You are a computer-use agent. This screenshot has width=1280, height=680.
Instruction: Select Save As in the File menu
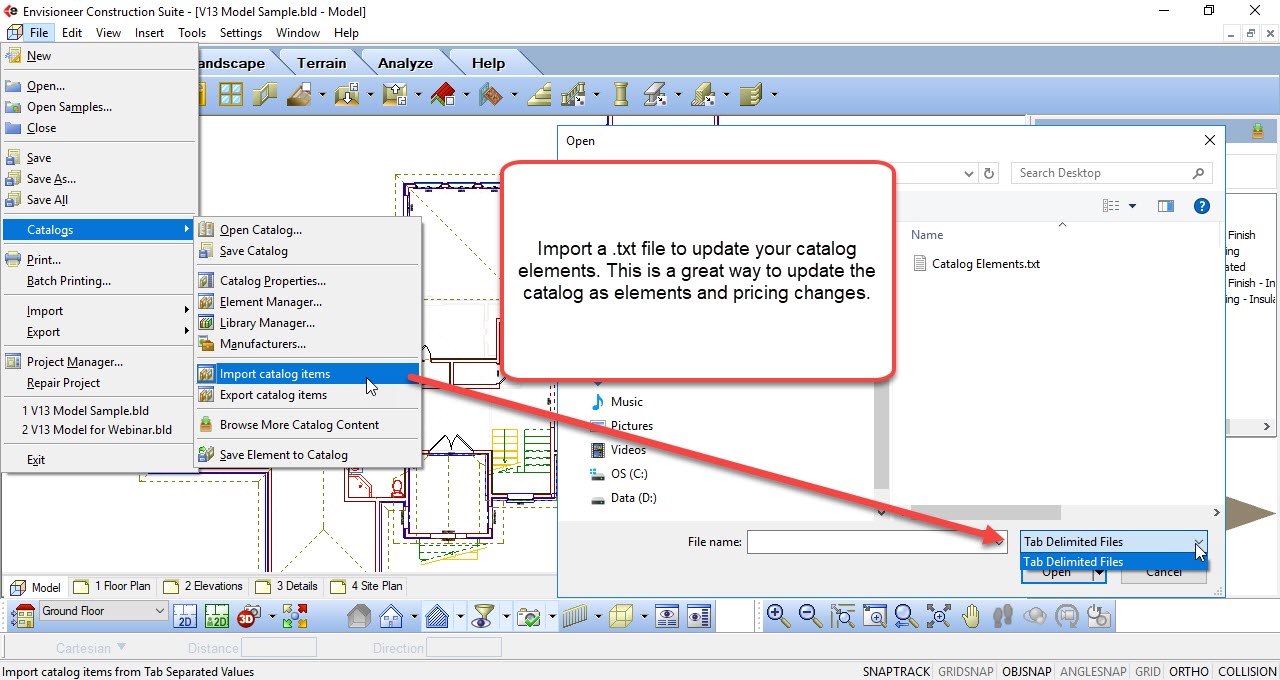coord(100,179)
